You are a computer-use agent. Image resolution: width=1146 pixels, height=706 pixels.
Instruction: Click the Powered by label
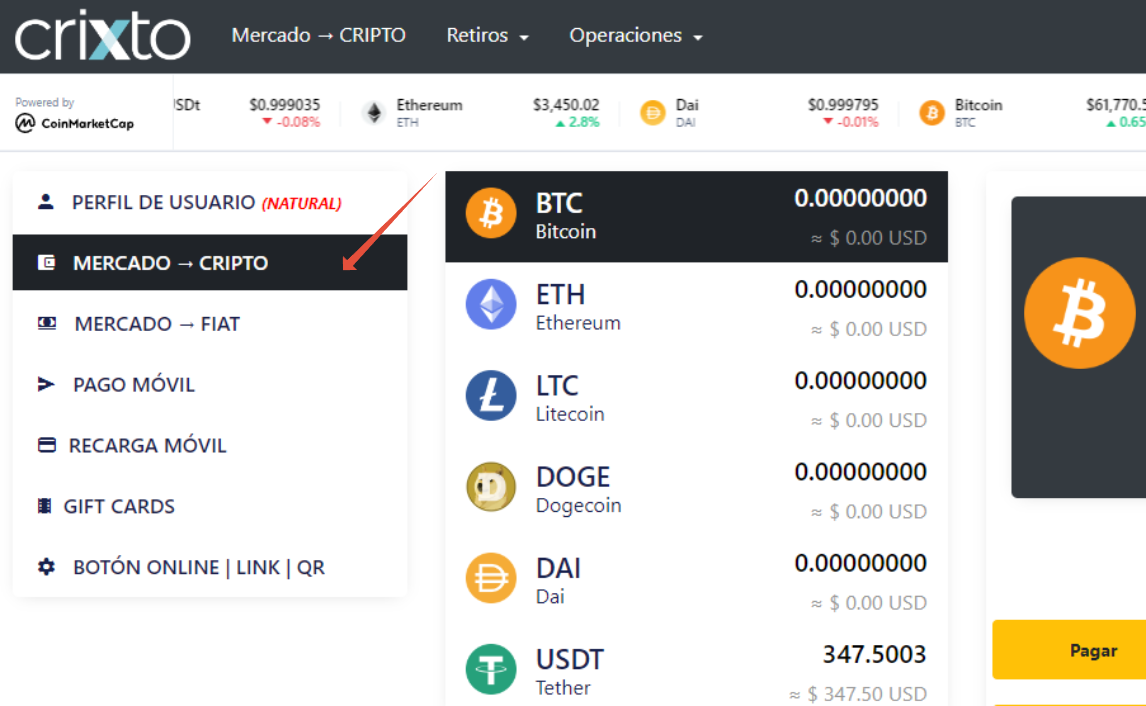[45, 102]
